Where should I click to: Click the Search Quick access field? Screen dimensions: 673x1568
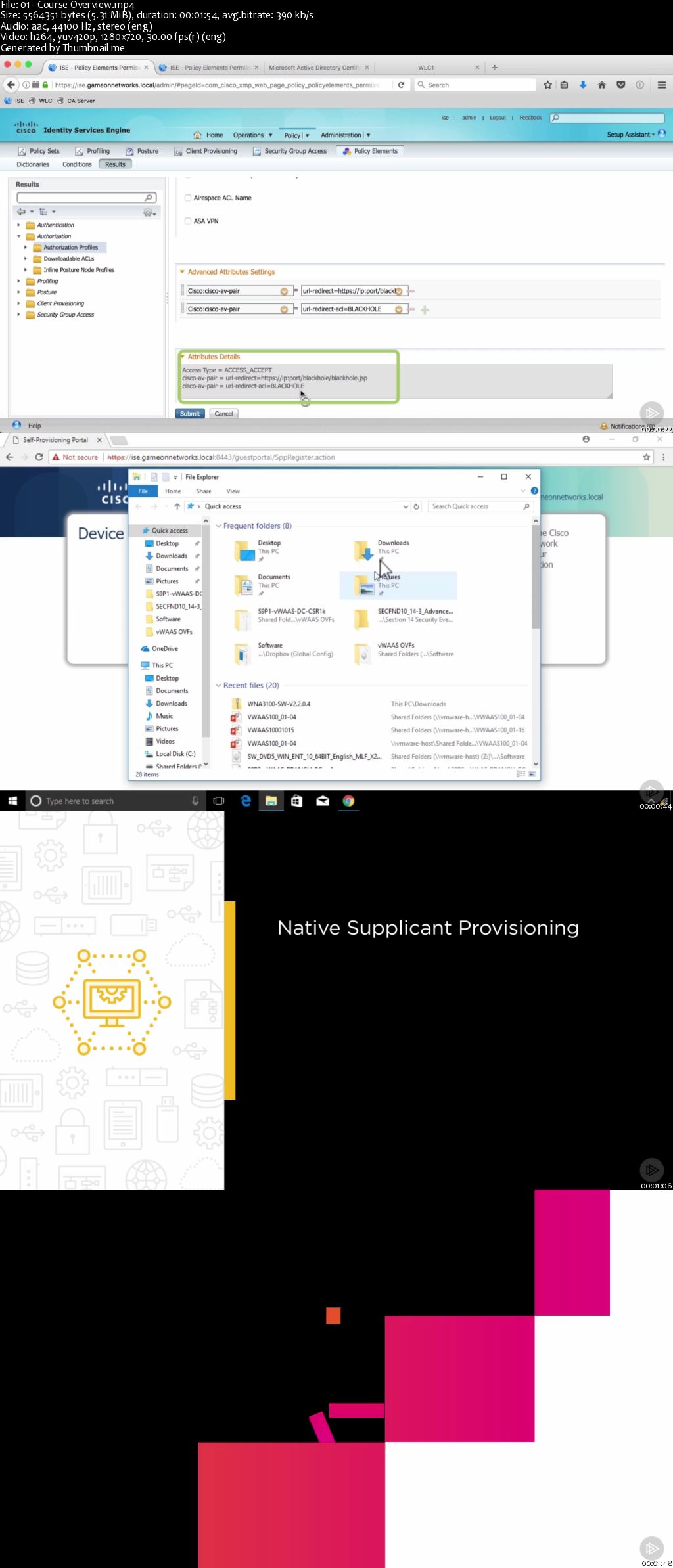pyautogui.click(x=480, y=506)
